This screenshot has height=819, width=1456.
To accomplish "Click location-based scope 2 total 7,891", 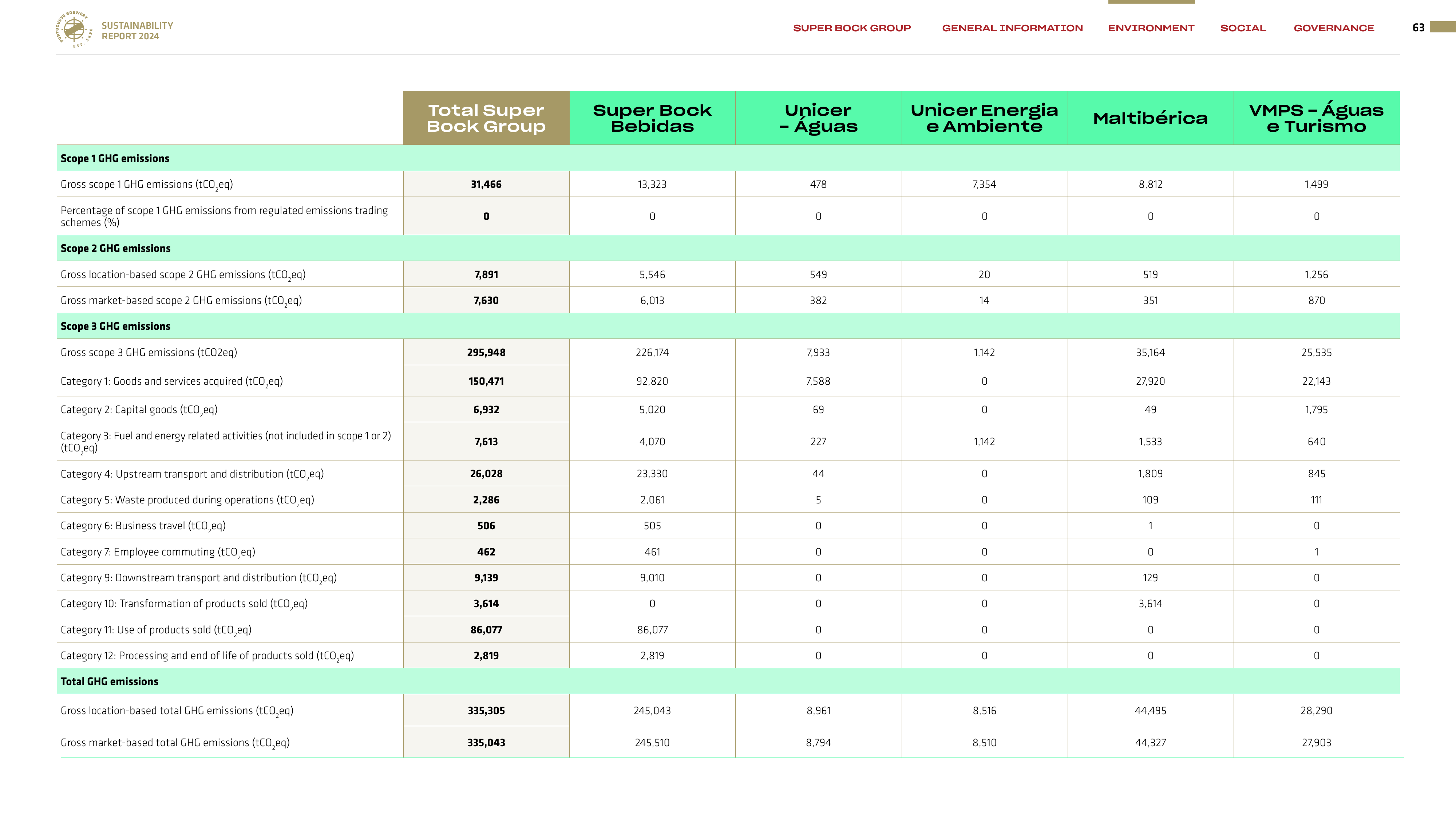I will pyautogui.click(x=486, y=275).
